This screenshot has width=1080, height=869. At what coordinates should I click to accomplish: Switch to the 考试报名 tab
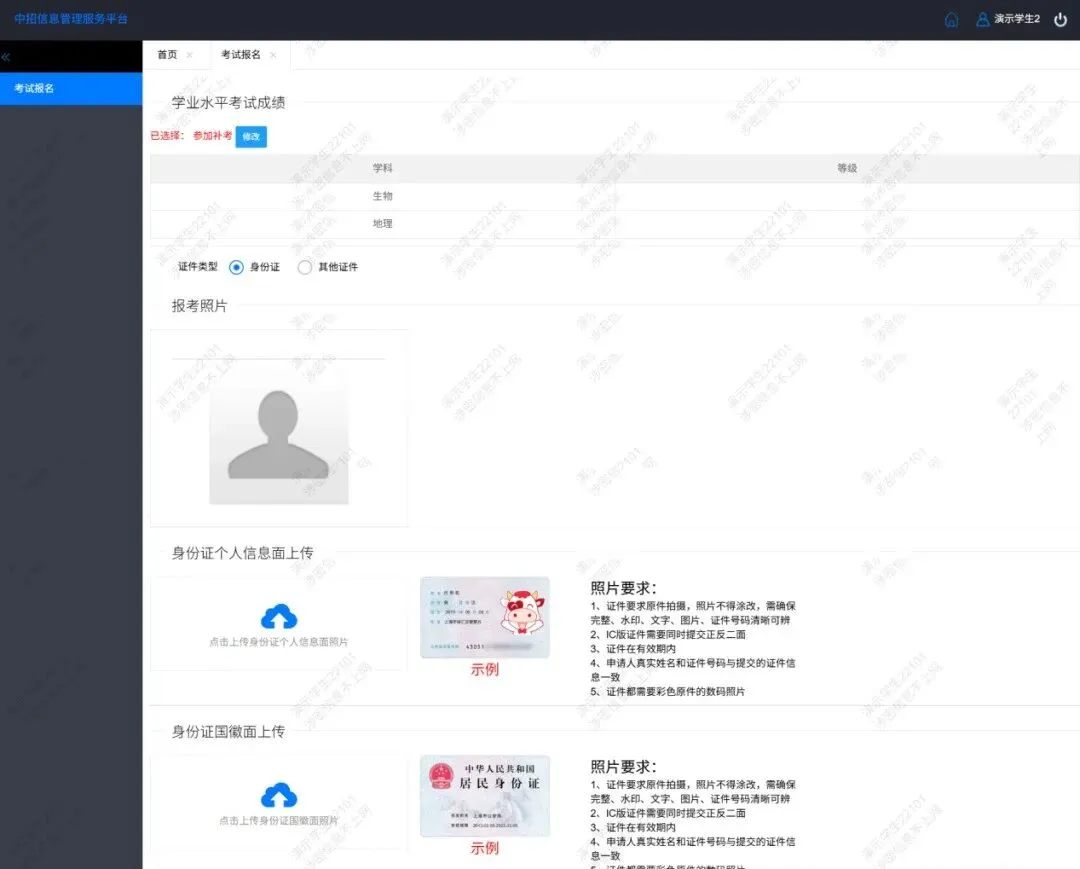pos(243,55)
